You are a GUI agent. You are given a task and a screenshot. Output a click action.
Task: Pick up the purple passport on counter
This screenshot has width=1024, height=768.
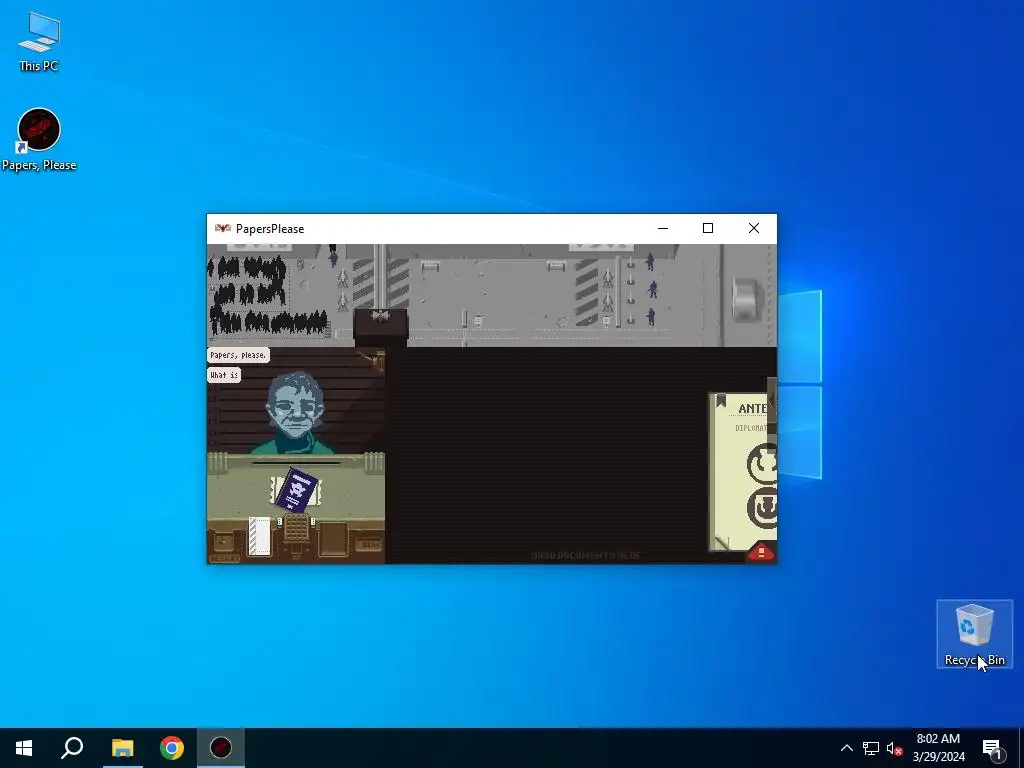296,490
